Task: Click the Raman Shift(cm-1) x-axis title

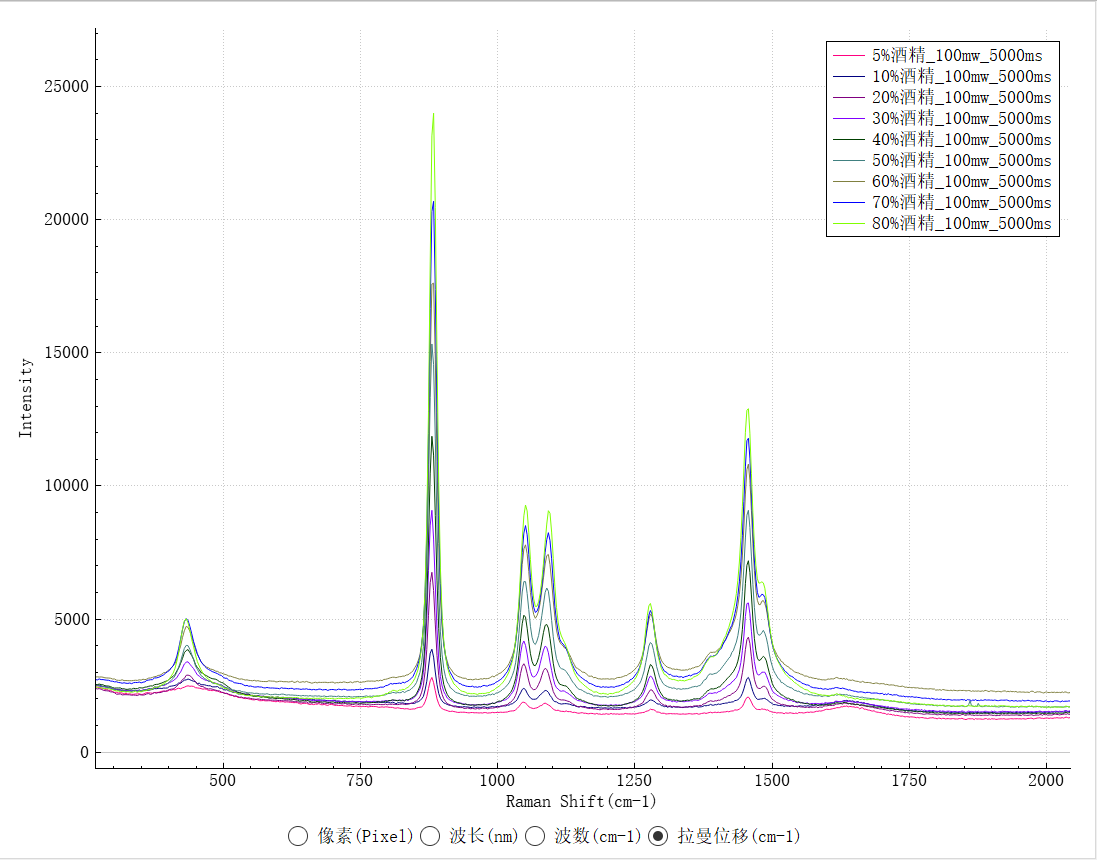Action: [581, 801]
